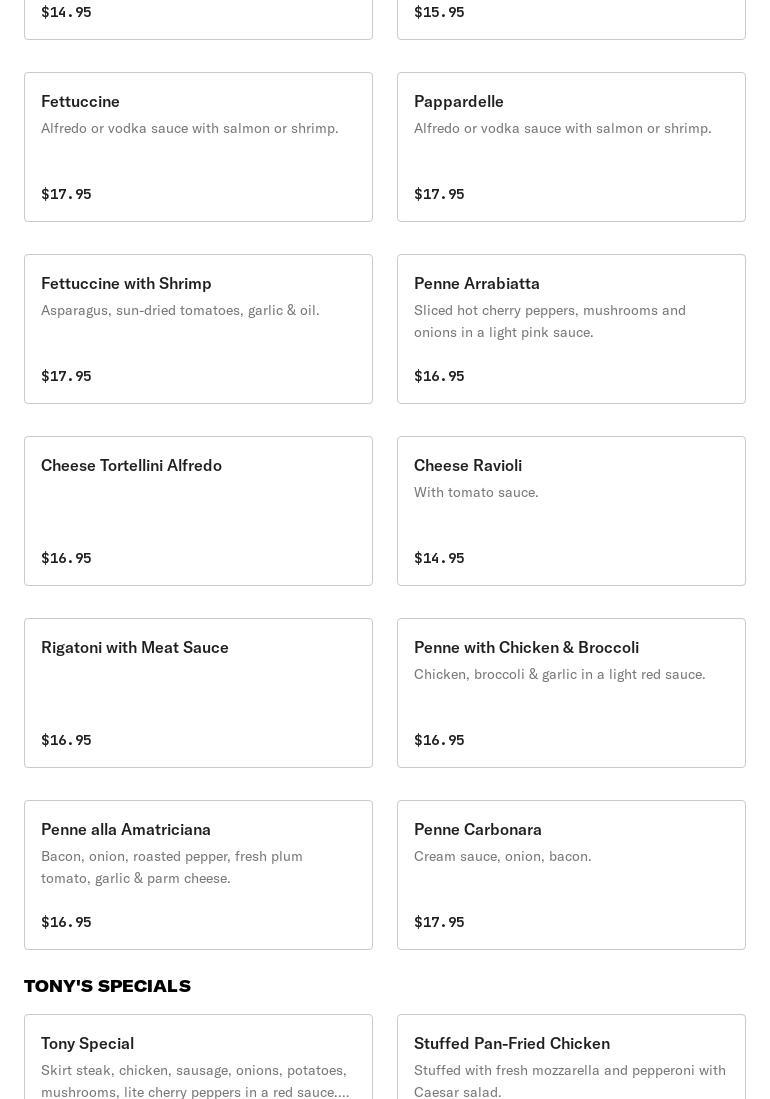Open the Fettuccine menu item
770x1099 pixels.
(x=198, y=147)
